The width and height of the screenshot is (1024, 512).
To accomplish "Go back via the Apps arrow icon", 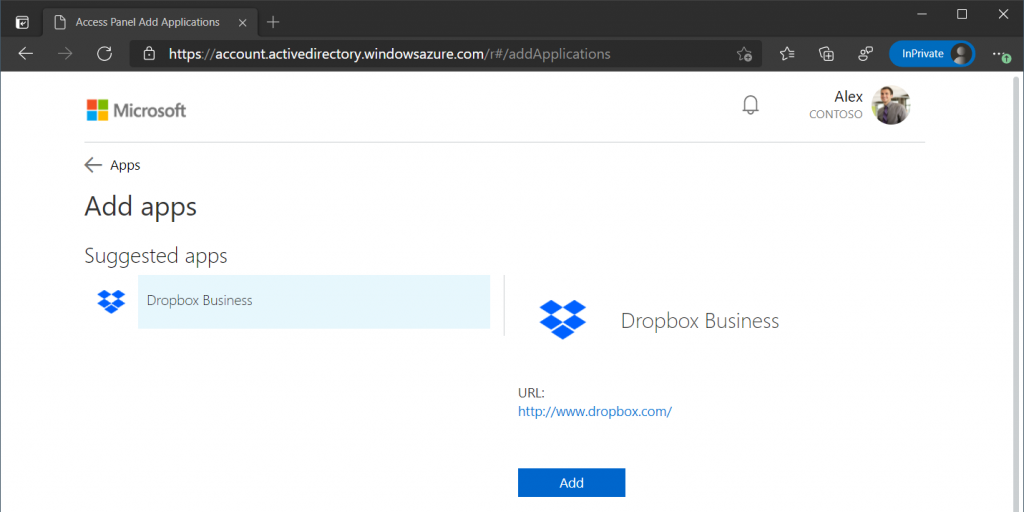I will (93, 165).
